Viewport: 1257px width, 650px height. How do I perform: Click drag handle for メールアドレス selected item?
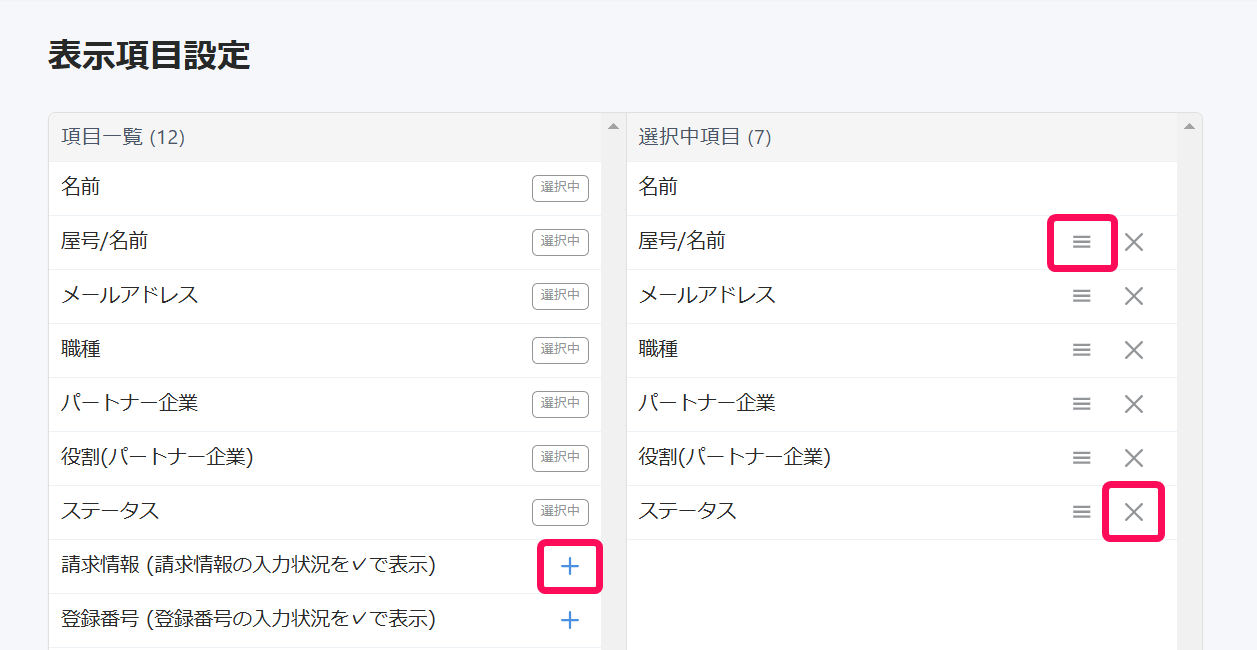click(1082, 296)
